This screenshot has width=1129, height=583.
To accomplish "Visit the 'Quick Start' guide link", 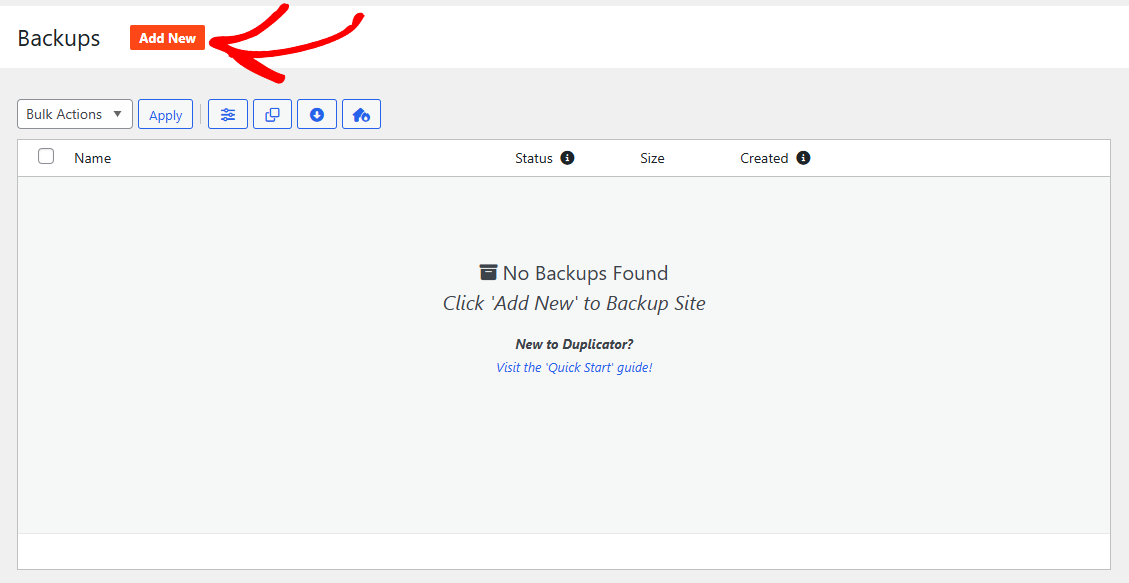I will coord(574,367).
